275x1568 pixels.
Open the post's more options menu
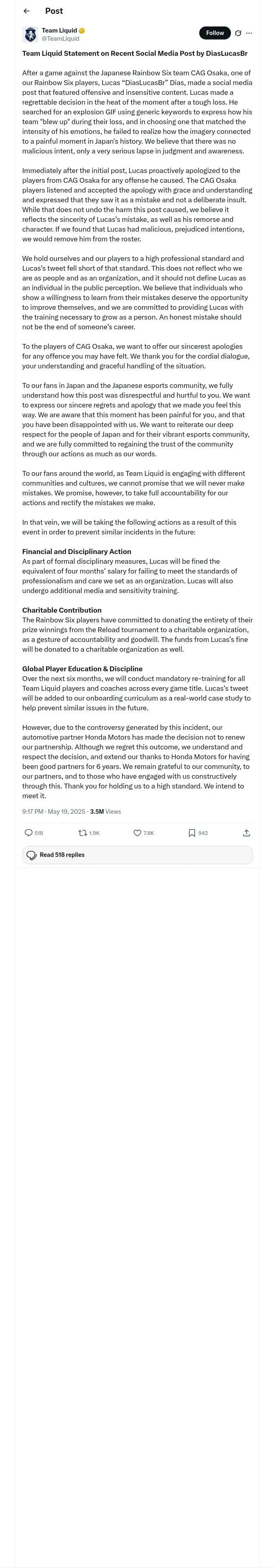[249, 33]
